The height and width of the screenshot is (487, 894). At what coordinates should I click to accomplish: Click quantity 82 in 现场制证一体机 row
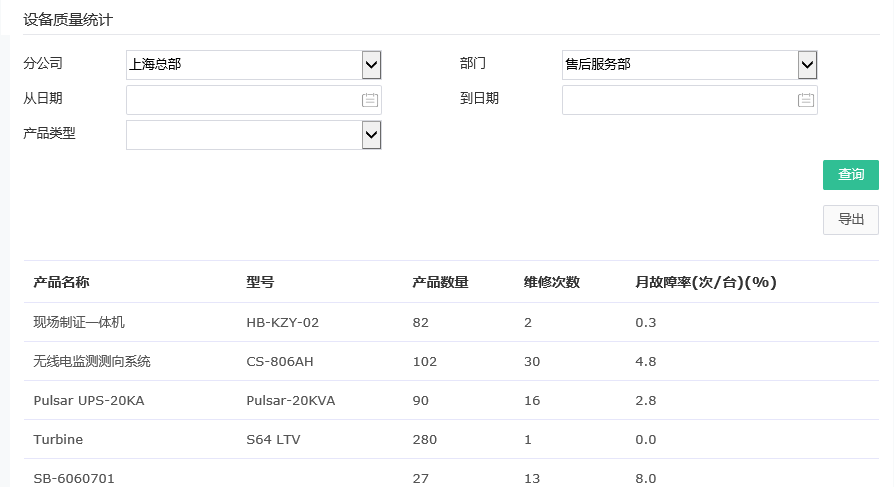point(420,323)
